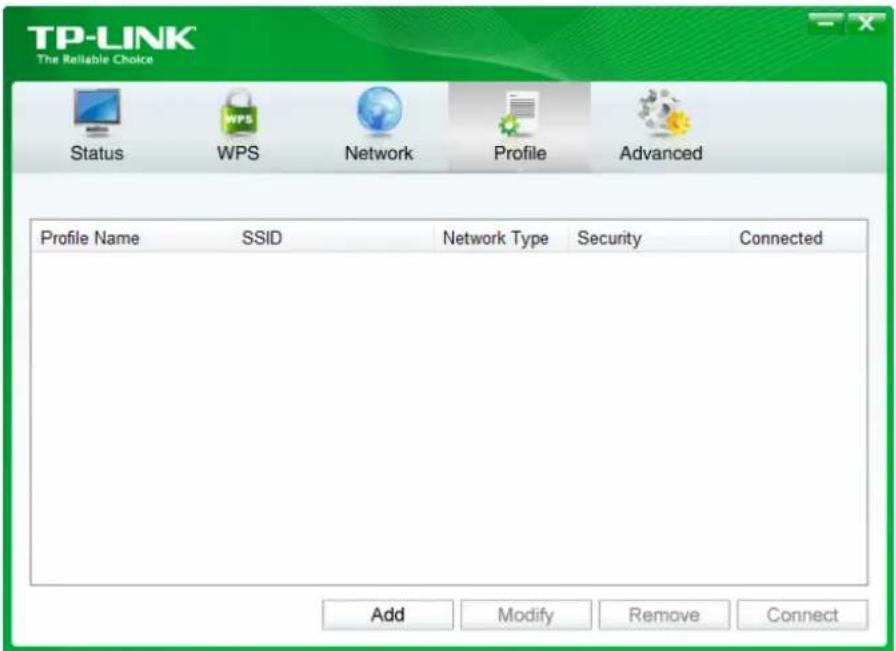896x651 pixels.
Task: Sort by Profile Name column header
Action: [134, 238]
